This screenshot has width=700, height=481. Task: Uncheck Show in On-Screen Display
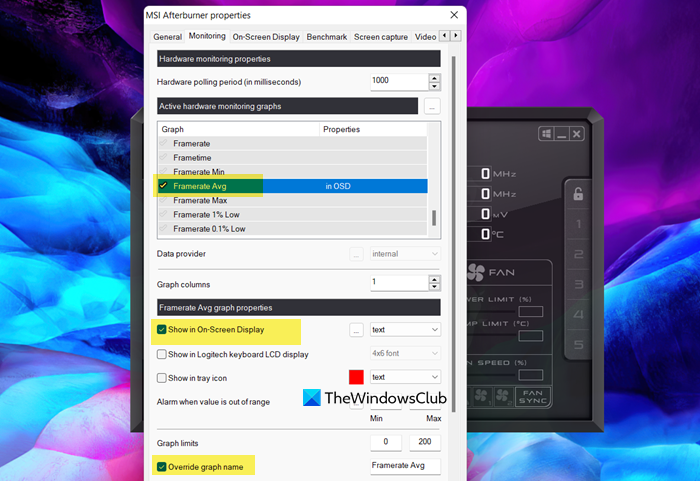tap(162, 330)
